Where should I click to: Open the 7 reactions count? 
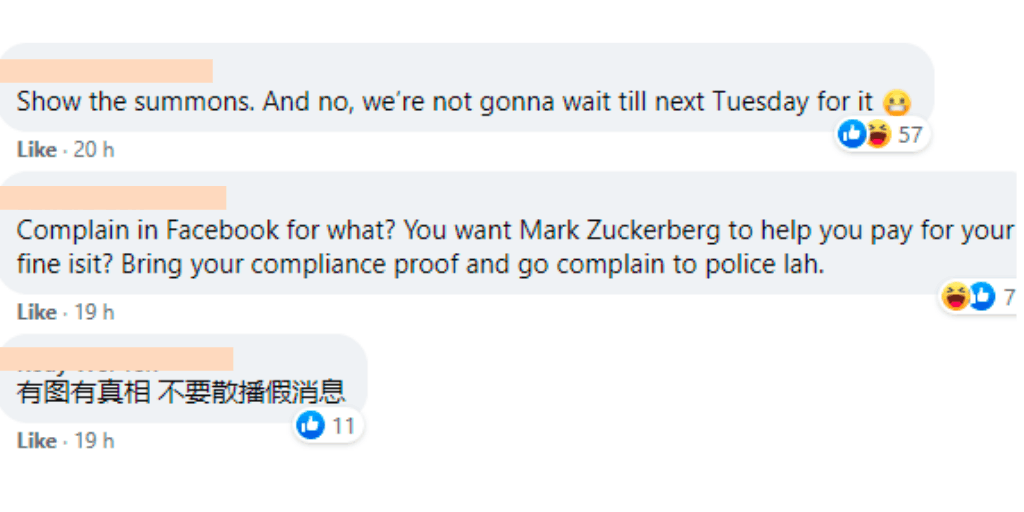(x=1009, y=297)
